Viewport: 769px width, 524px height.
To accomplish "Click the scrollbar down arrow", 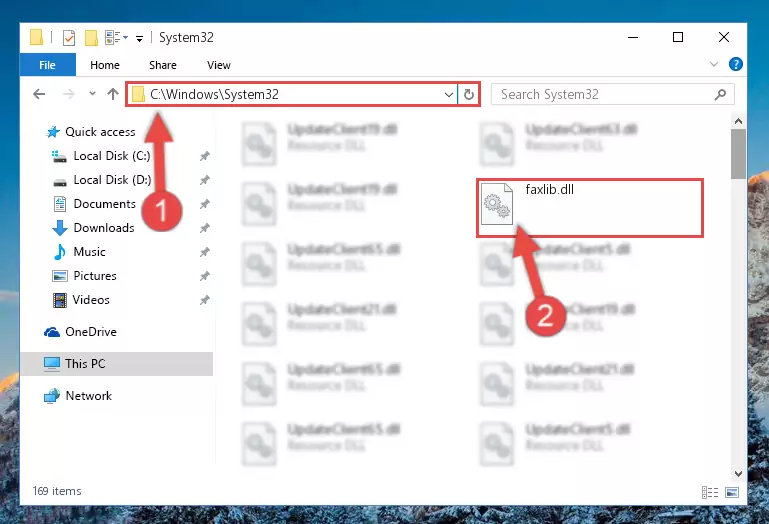I will point(738,473).
